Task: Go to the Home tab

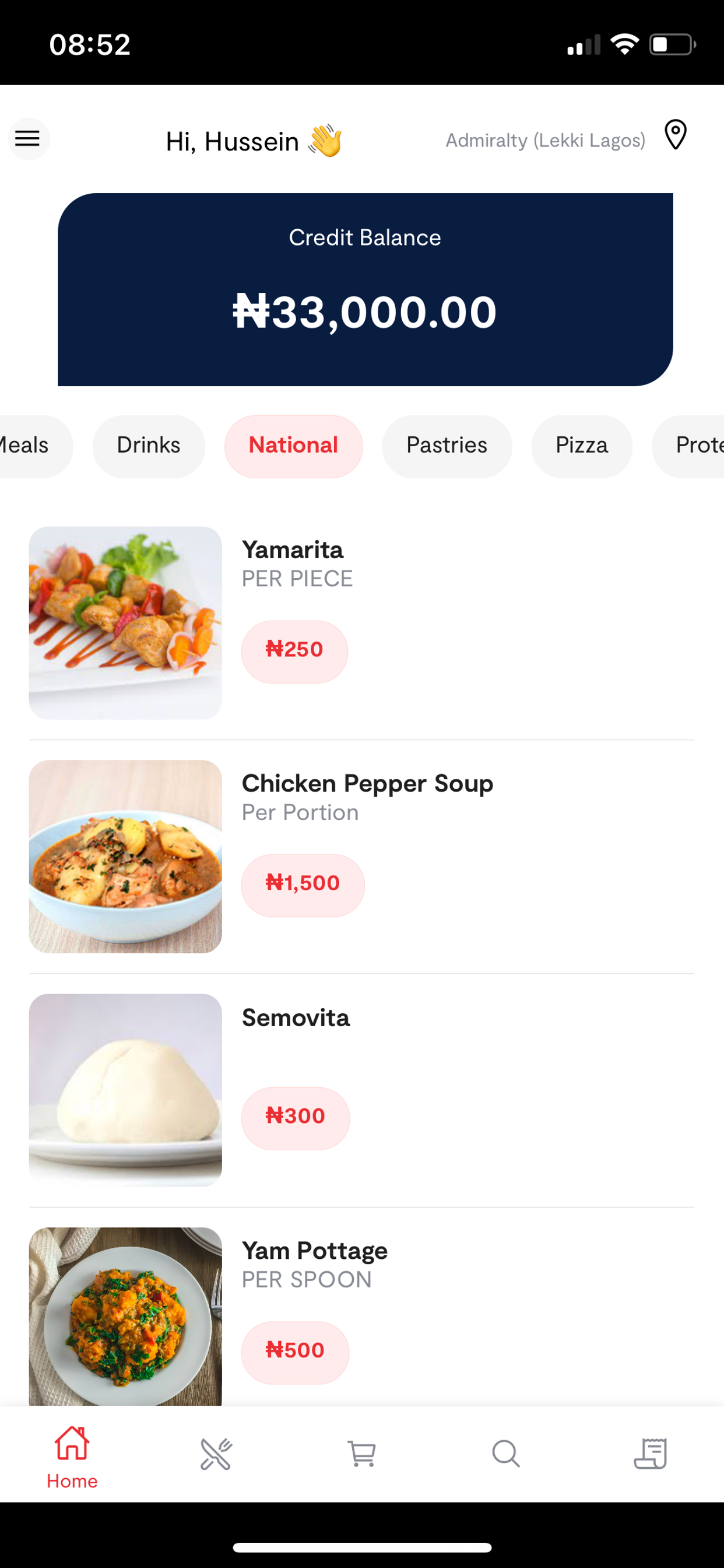Action: (x=72, y=1457)
